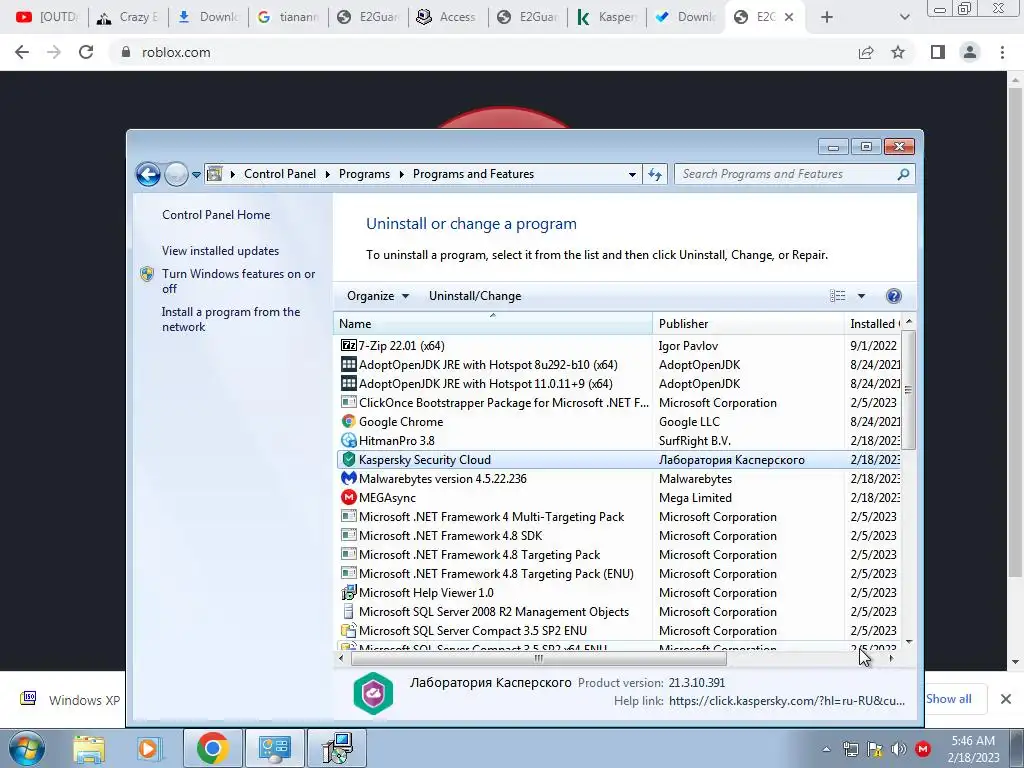Switch to the Access tab
The image size is (1024, 768).
pyautogui.click(x=447, y=17)
